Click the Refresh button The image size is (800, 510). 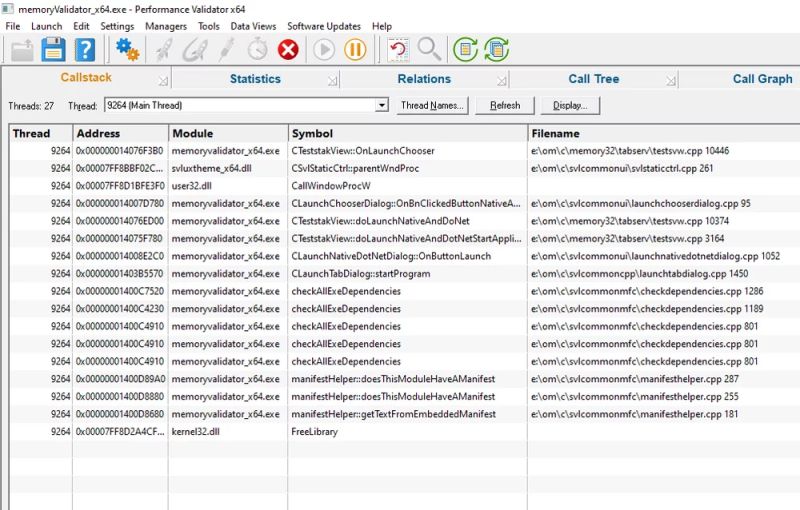505,106
